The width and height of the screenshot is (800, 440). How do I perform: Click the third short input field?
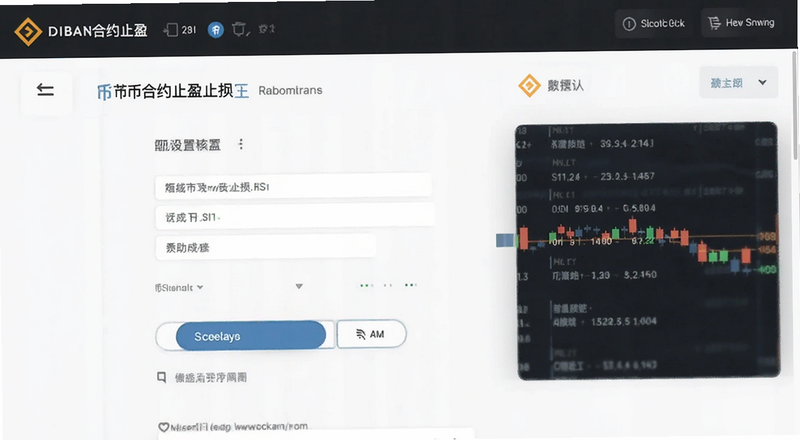click(x=265, y=248)
